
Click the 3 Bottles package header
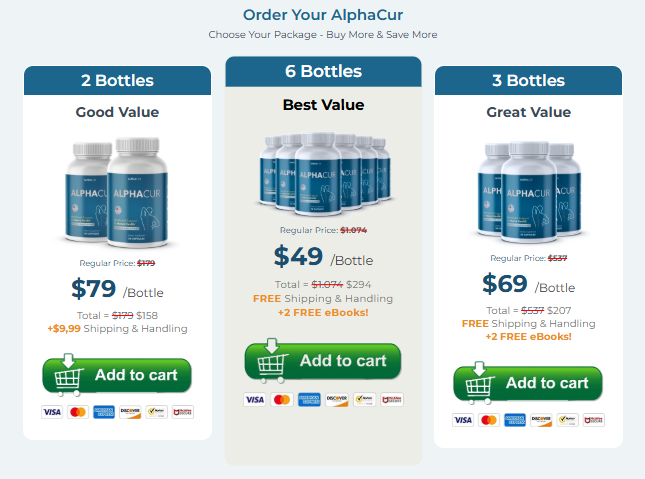528,81
